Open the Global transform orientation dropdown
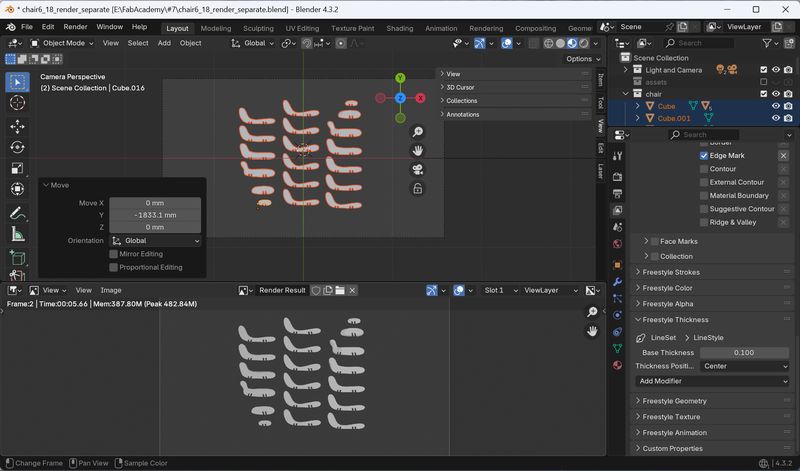Viewport: 800px width, 471px height. (x=253, y=43)
